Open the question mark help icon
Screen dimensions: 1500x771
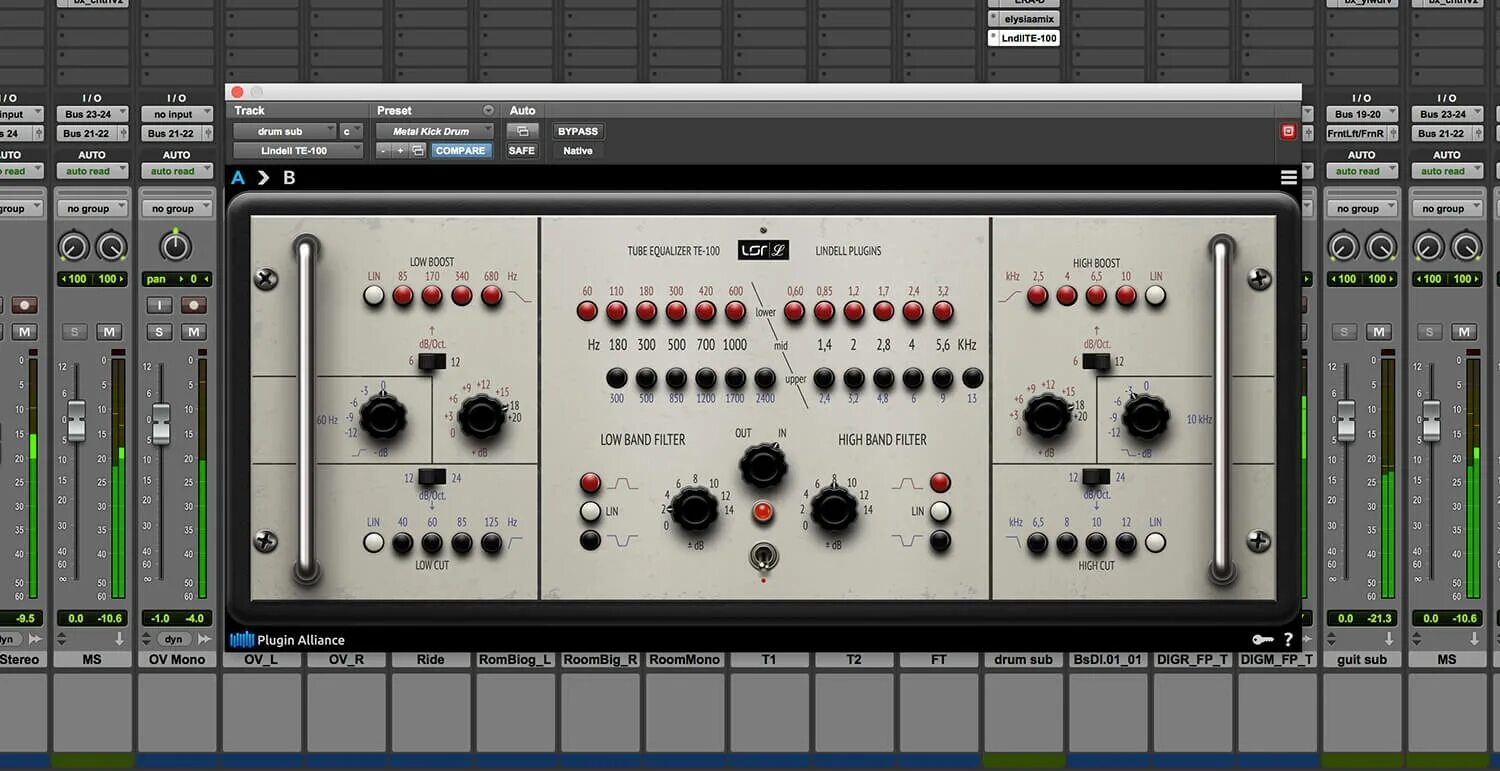(1288, 640)
